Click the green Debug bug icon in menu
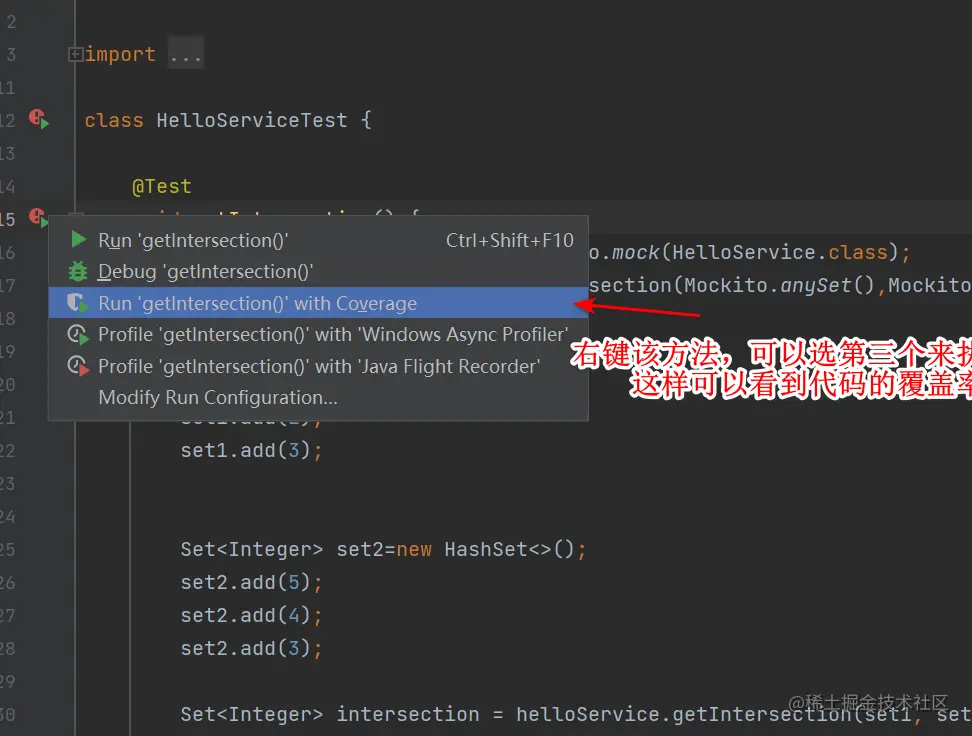Image resolution: width=972 pixels, height=736 pixels. [78, 272]
